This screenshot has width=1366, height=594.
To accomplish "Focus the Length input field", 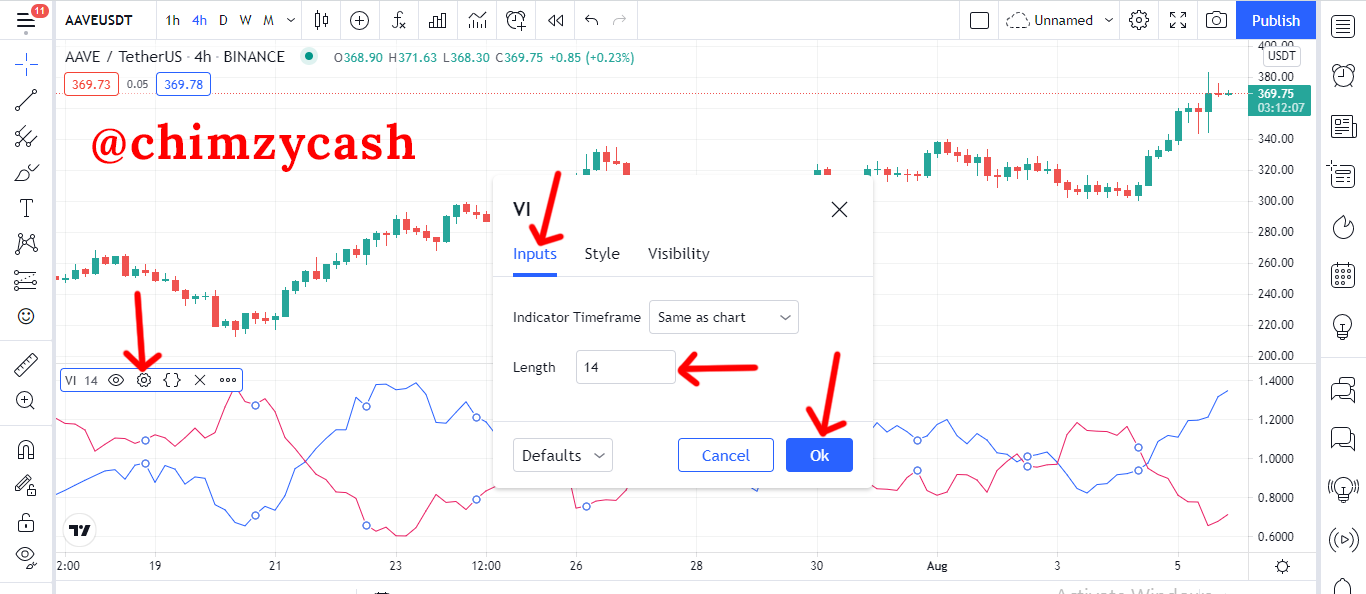I will pyautogui.click(x=626, y=367).
